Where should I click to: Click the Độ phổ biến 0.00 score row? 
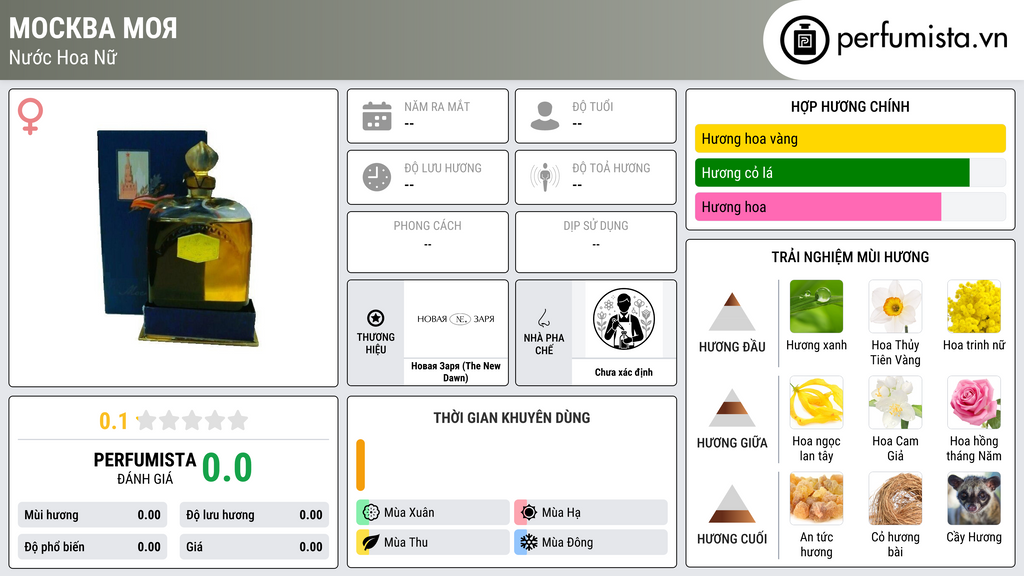(x=92, y=547)
